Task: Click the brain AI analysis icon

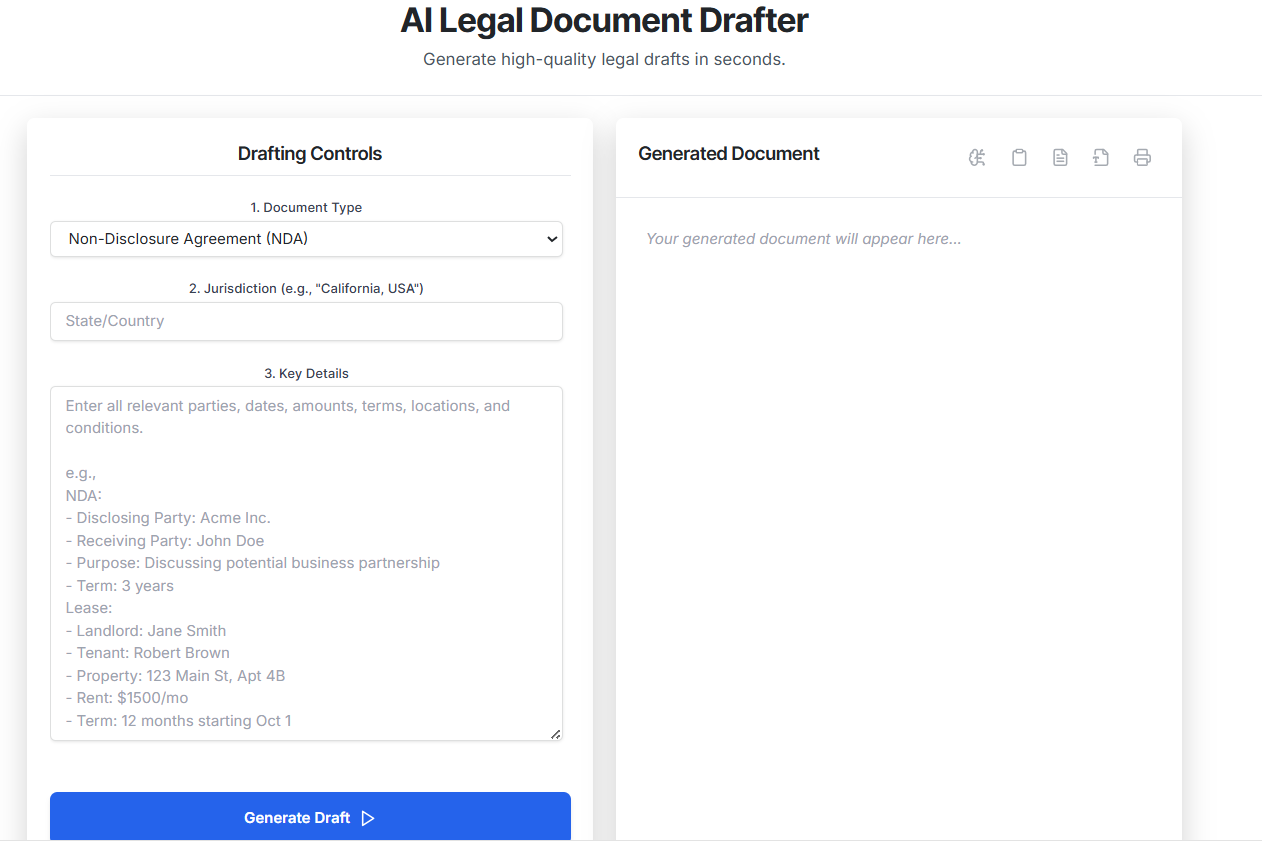Action: (x=978, y=157)
